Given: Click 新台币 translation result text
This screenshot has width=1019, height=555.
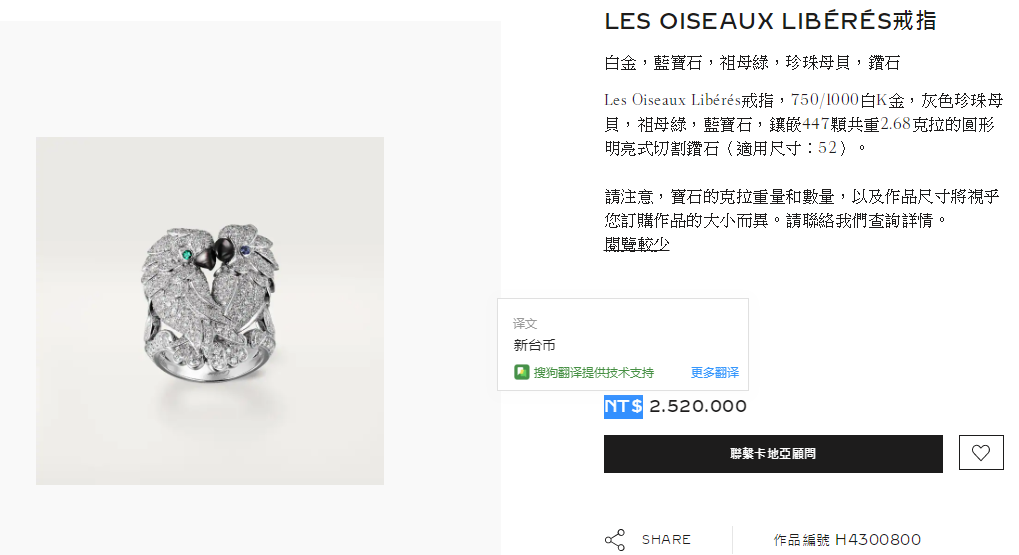Looking at the screenshot, I should point(534,345).
